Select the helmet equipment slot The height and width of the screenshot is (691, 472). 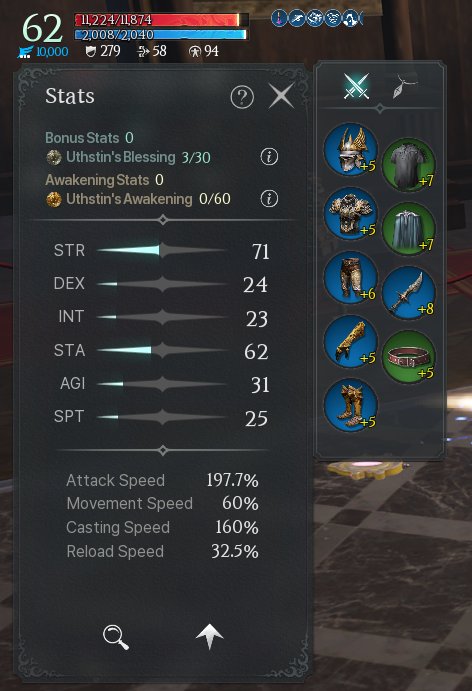click(x=351, y=149)
